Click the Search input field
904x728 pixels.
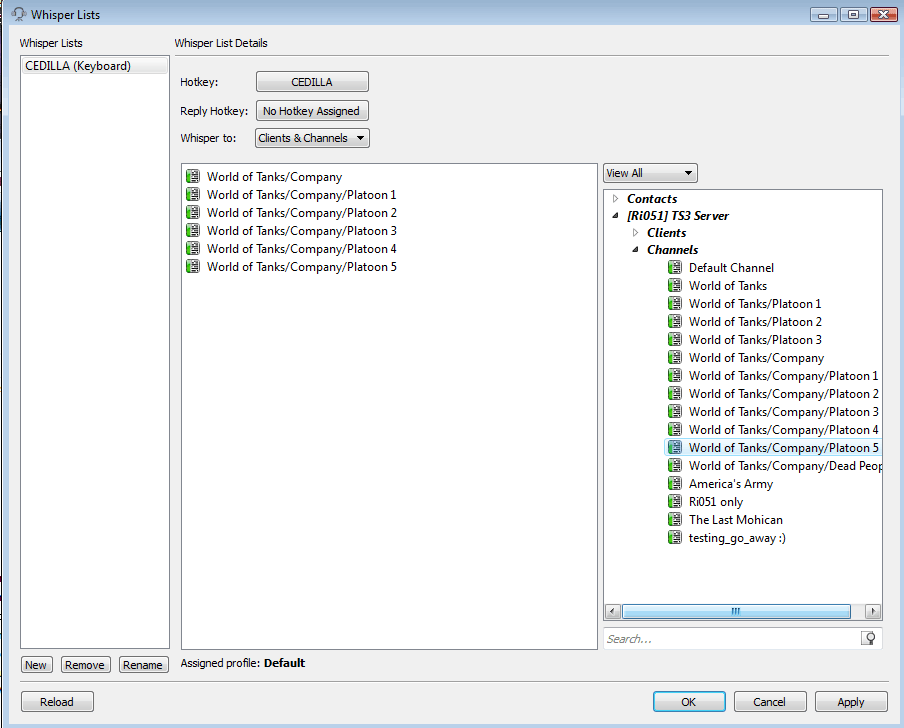click(x=730, y=638)
